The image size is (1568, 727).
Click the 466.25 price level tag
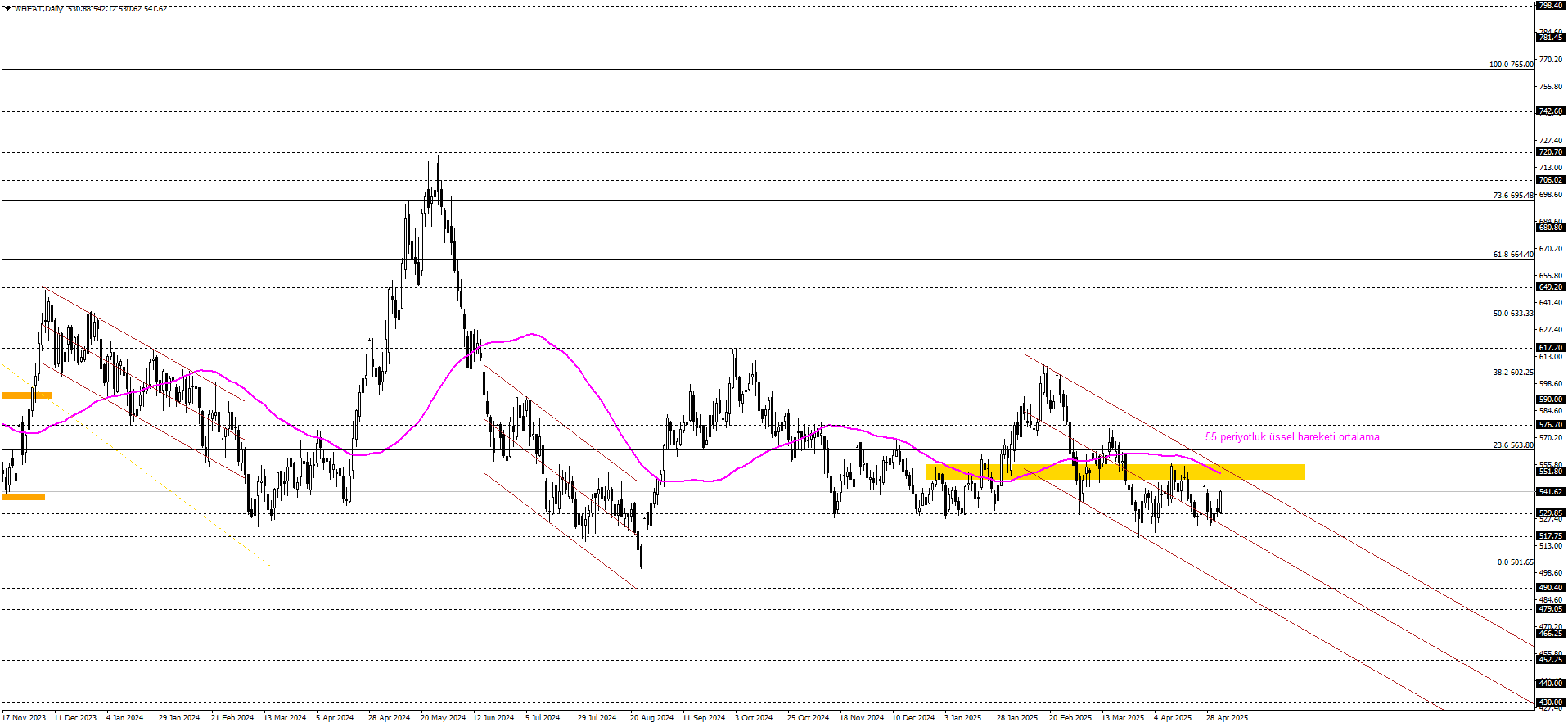pyautogui.click(x=1551, y=634)
